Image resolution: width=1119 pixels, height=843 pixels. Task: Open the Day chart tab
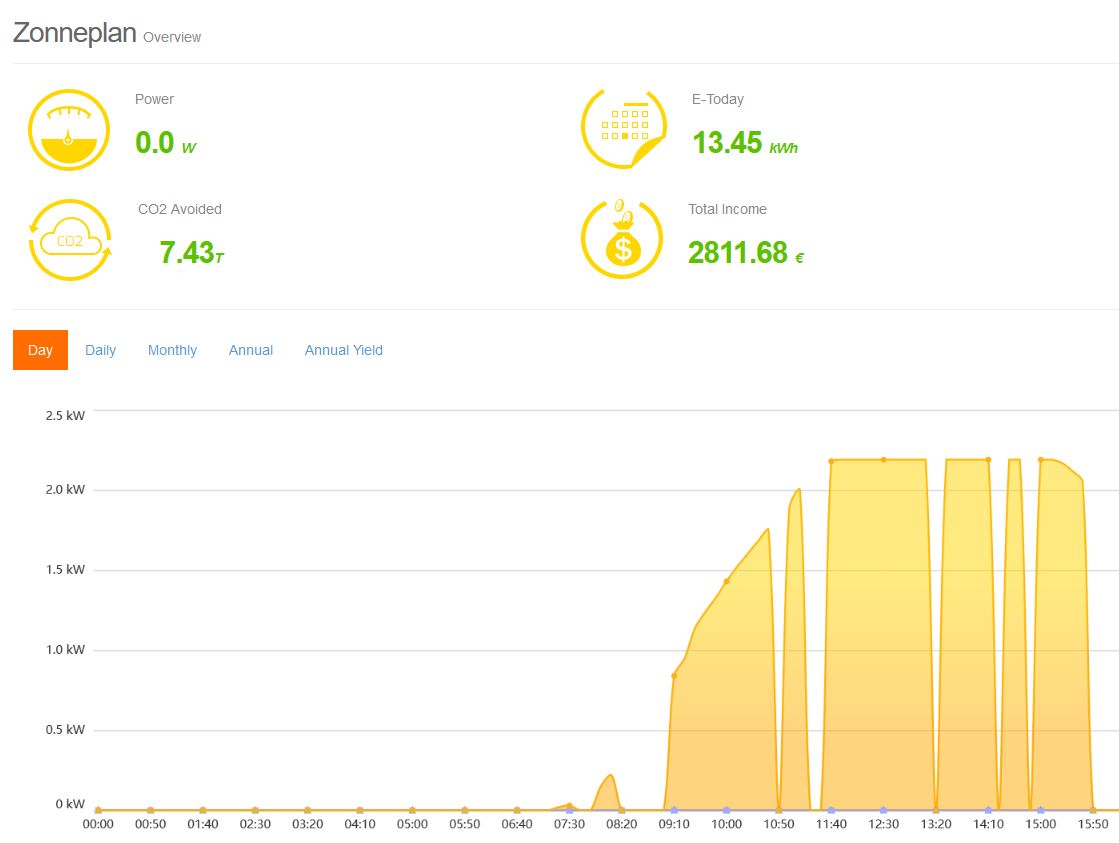tap(40, 350)
